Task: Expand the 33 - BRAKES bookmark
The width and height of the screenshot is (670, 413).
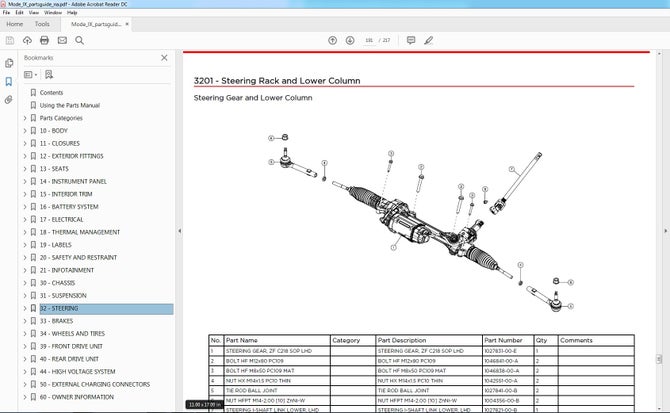Action: click(25, 321)
